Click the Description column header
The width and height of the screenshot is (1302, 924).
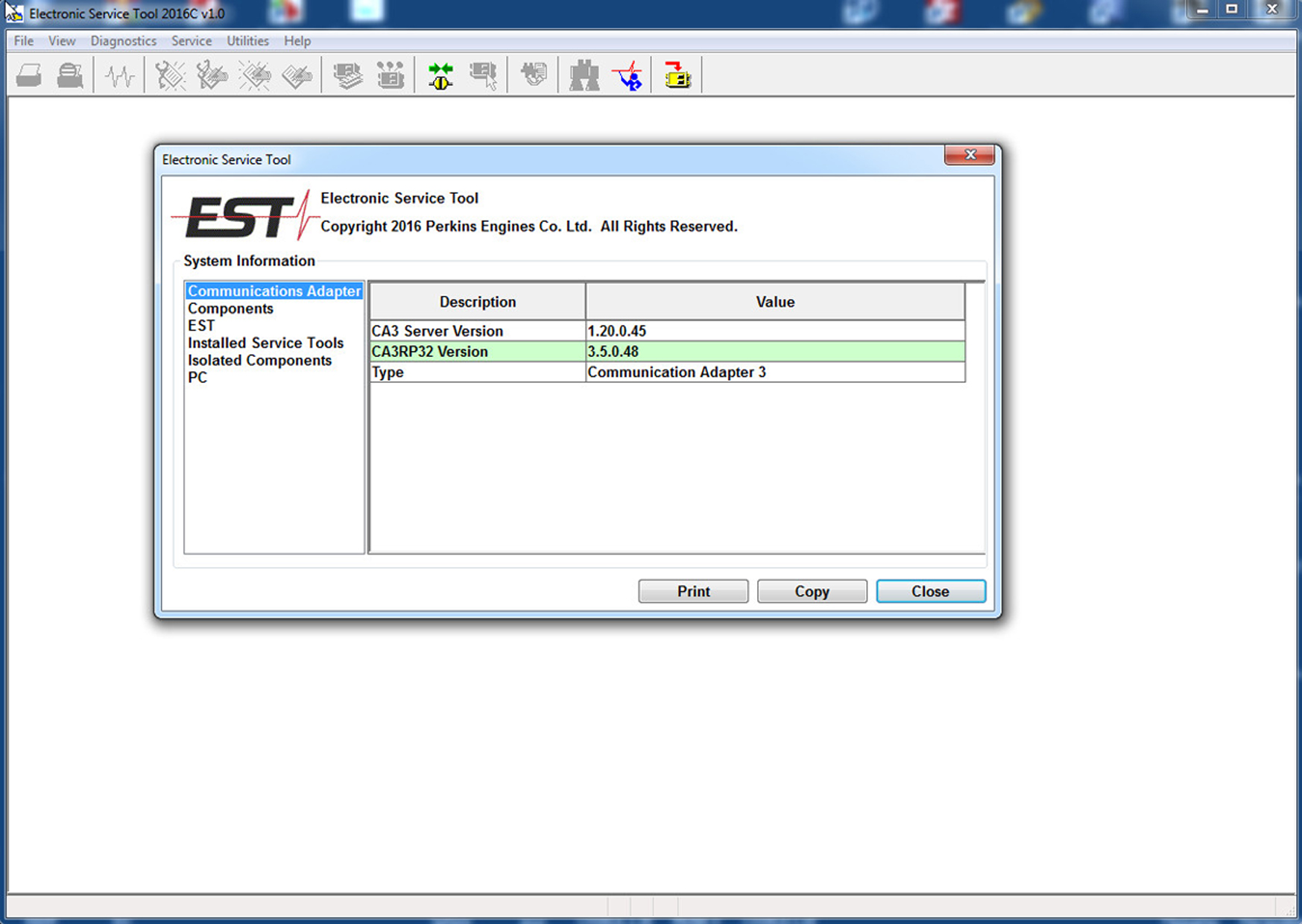coord(477,302)
